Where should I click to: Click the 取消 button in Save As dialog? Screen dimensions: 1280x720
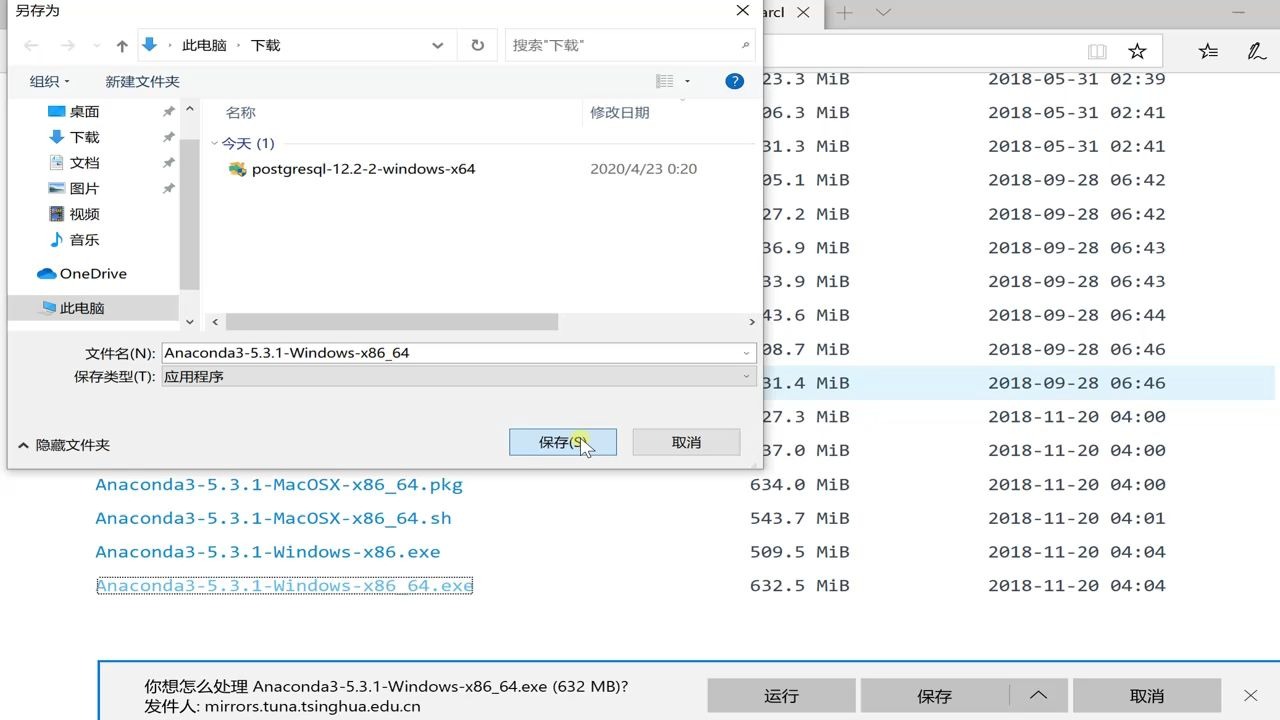[686, 442]
